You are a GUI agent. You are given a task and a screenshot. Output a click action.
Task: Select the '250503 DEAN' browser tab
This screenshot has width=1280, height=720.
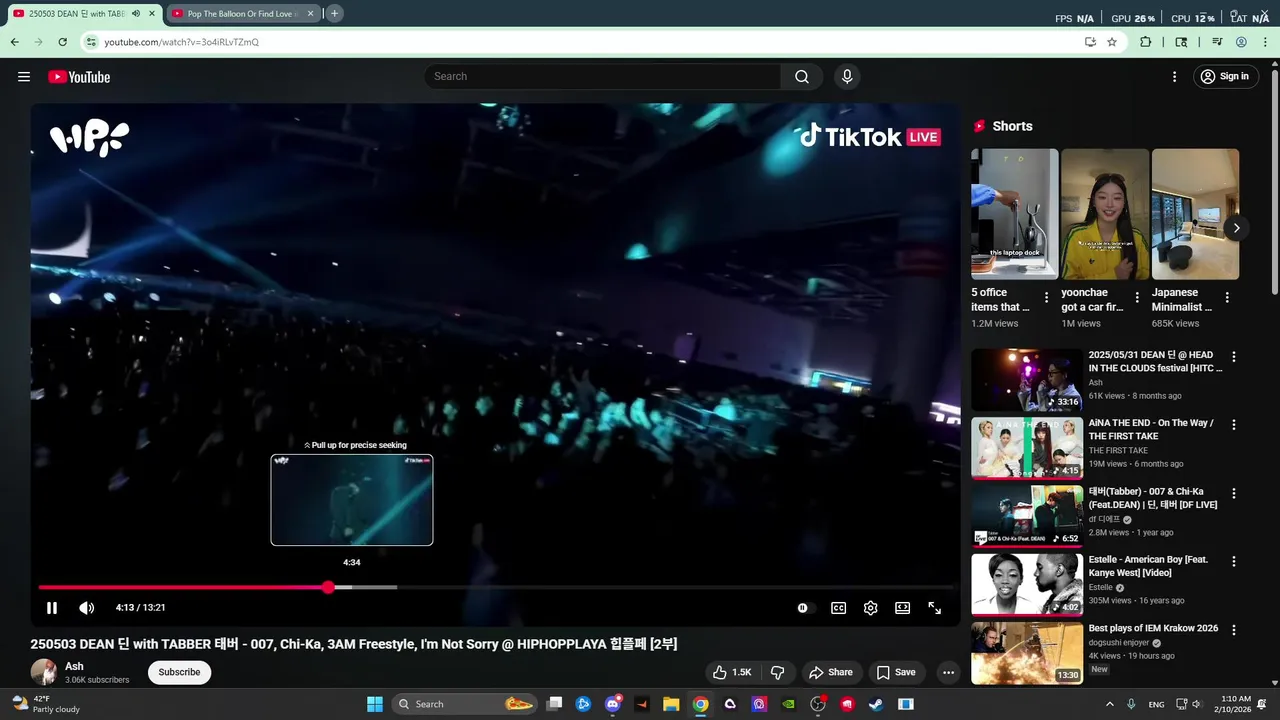(76, 14)
